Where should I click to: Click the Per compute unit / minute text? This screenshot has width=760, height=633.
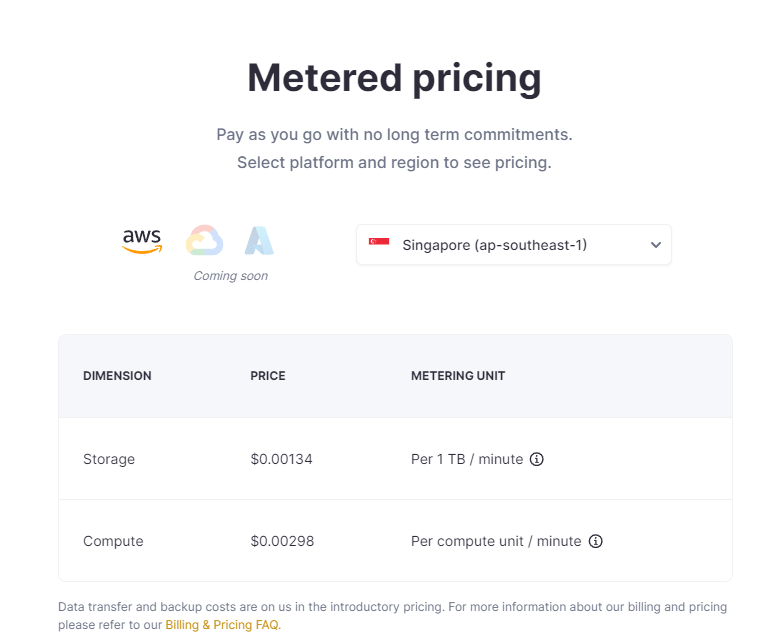pyautogui.click(x=496, y=541)
